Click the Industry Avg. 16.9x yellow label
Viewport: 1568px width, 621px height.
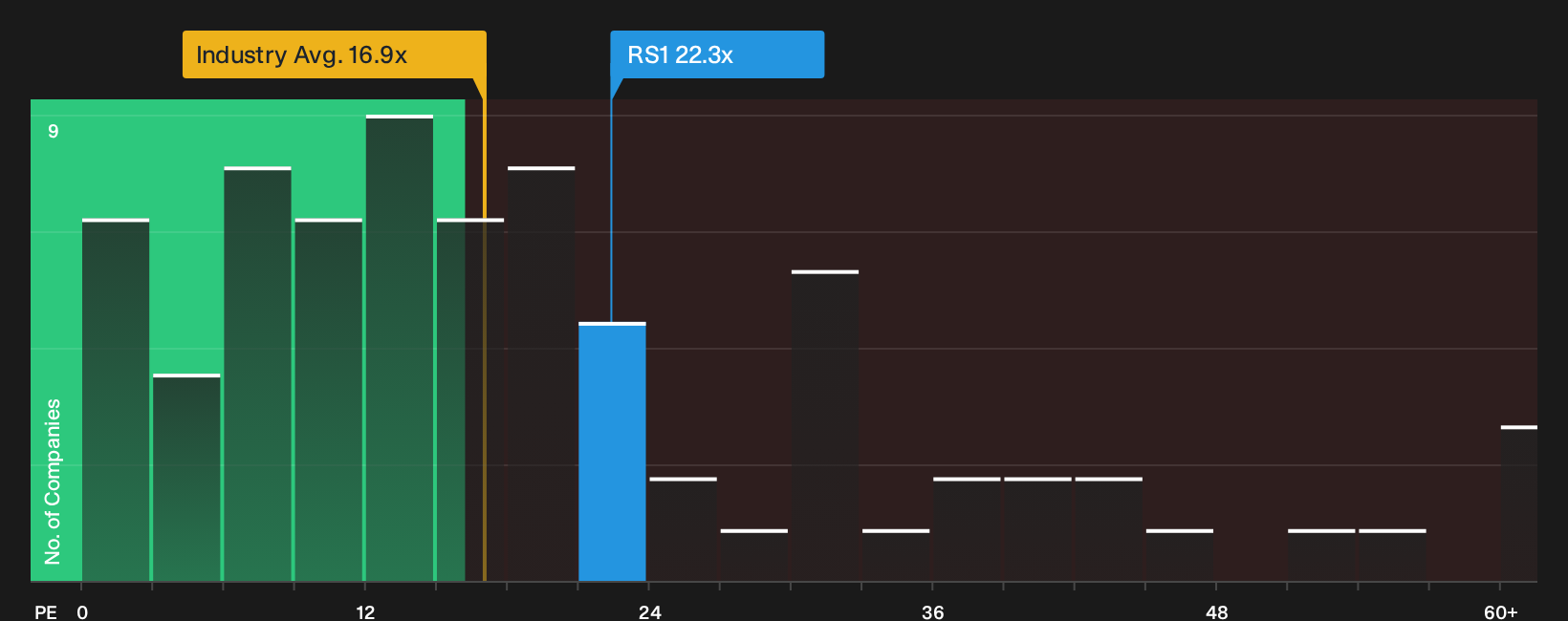click(334, 54)
